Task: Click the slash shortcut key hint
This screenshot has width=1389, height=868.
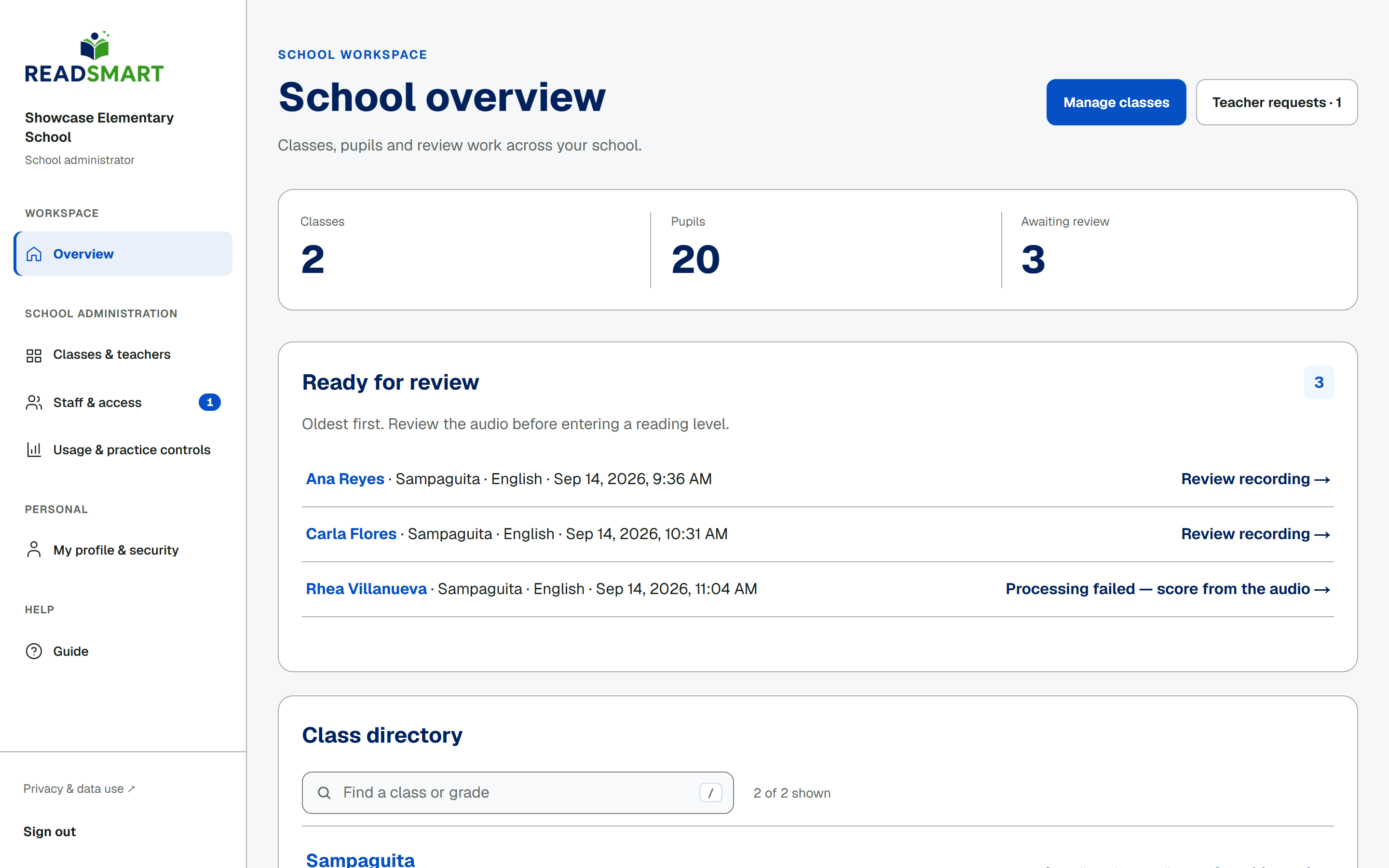Action: (x=710, y=793)
